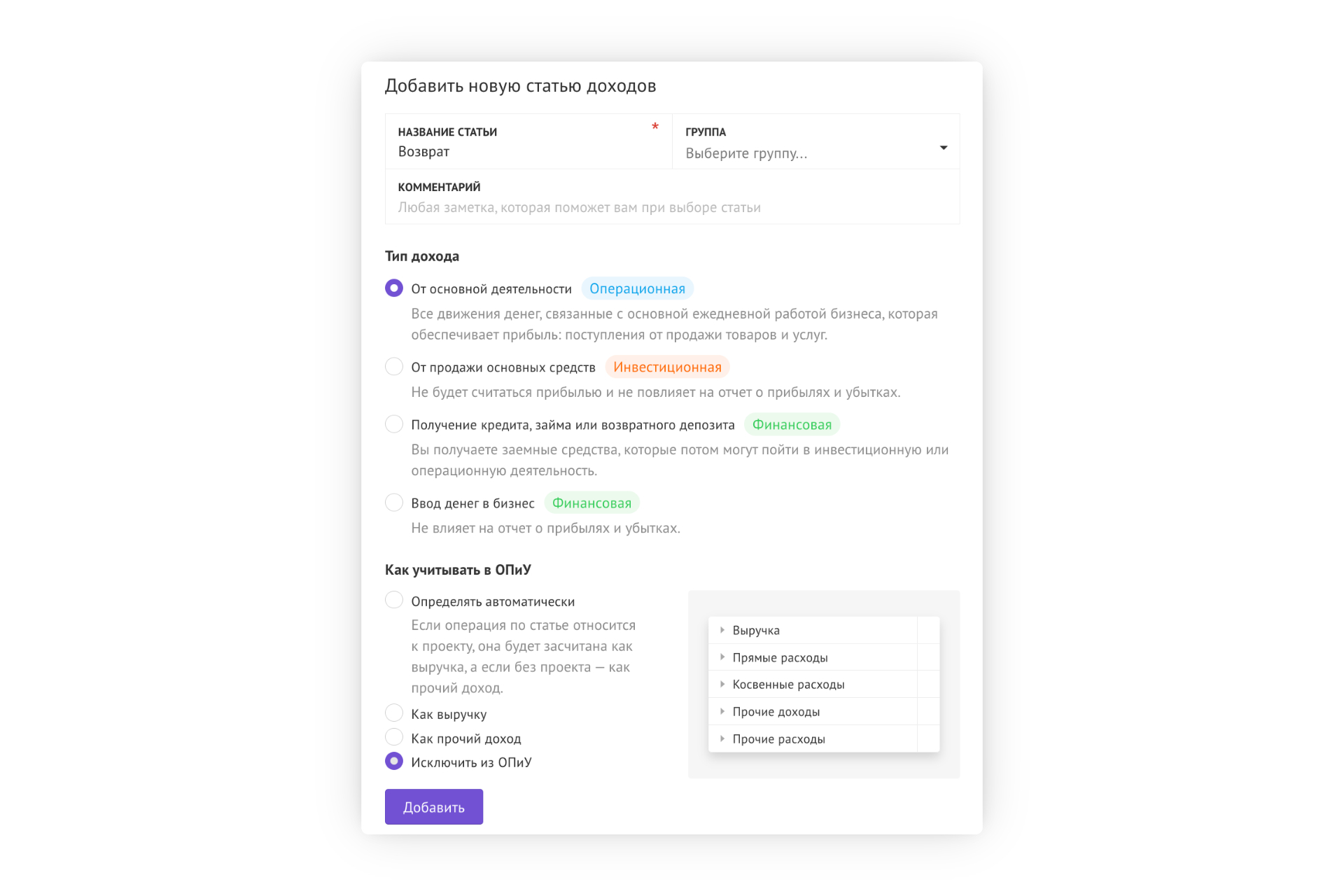Image resolution: width=1344 pixels, height=896 pixels.
Task: Click the Инвестиционная orange tag badge
Action: coord(667,367)
